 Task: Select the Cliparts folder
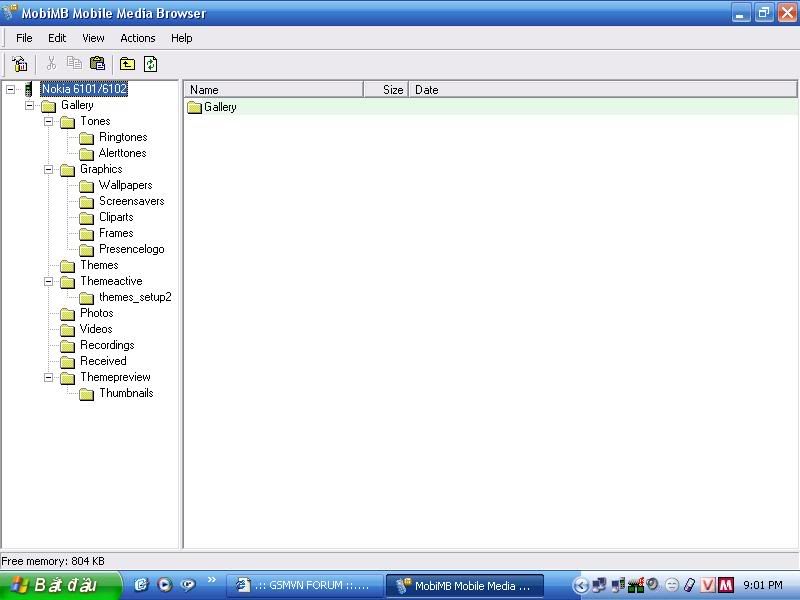click(116, 217)
